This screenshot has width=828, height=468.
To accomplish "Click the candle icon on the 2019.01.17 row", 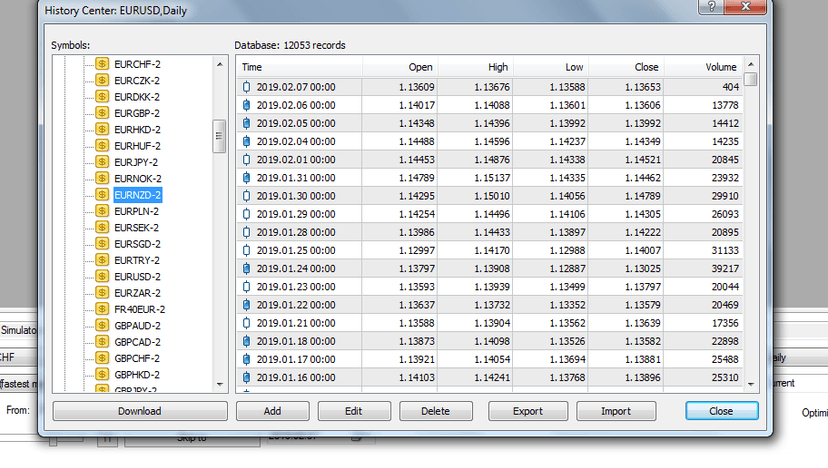I will pos(247,360).
